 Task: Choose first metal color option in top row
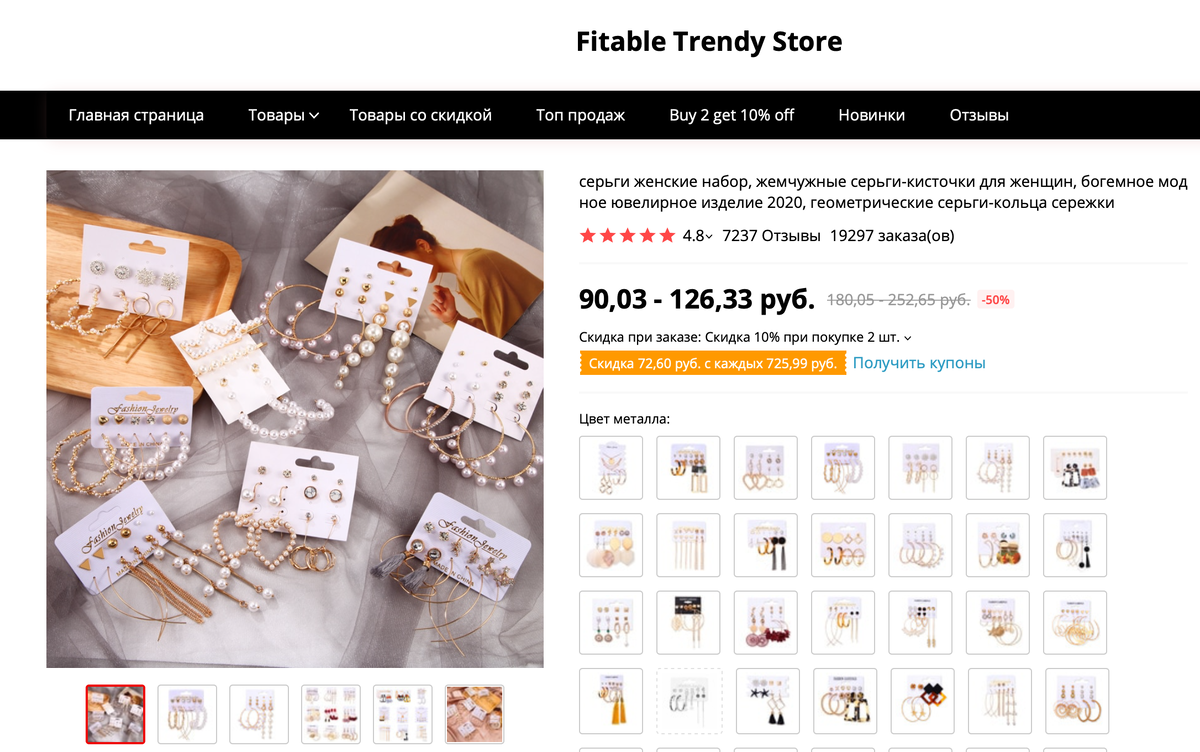click(x=611, y=467)
